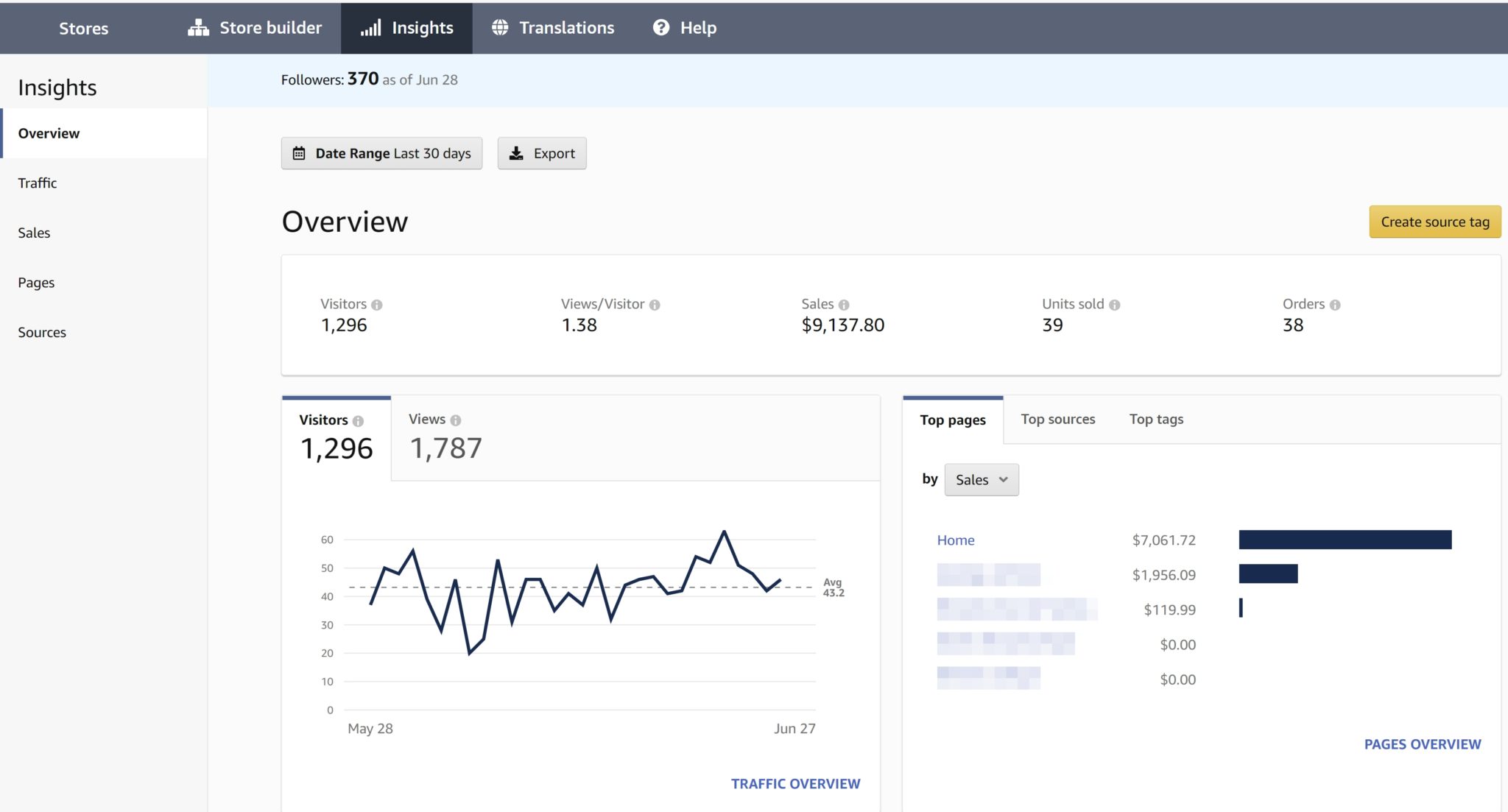The height and width of the screenshot is (812, 1508).
Task: Click info icon beside Views/Visitor
Action: pos(655,305)
